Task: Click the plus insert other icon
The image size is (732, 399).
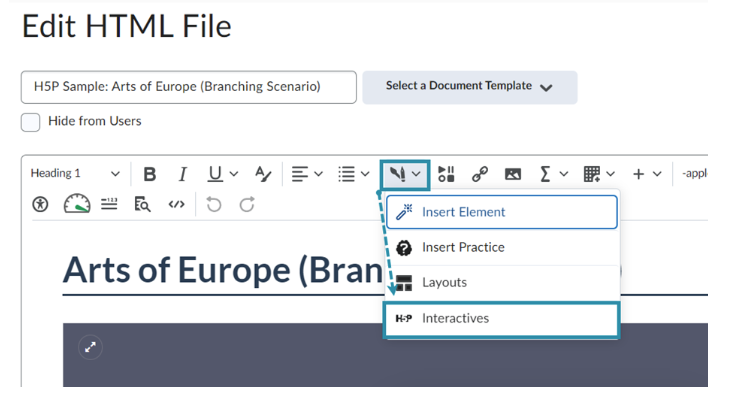Action: pyautogui.click(x=638, y=174)
